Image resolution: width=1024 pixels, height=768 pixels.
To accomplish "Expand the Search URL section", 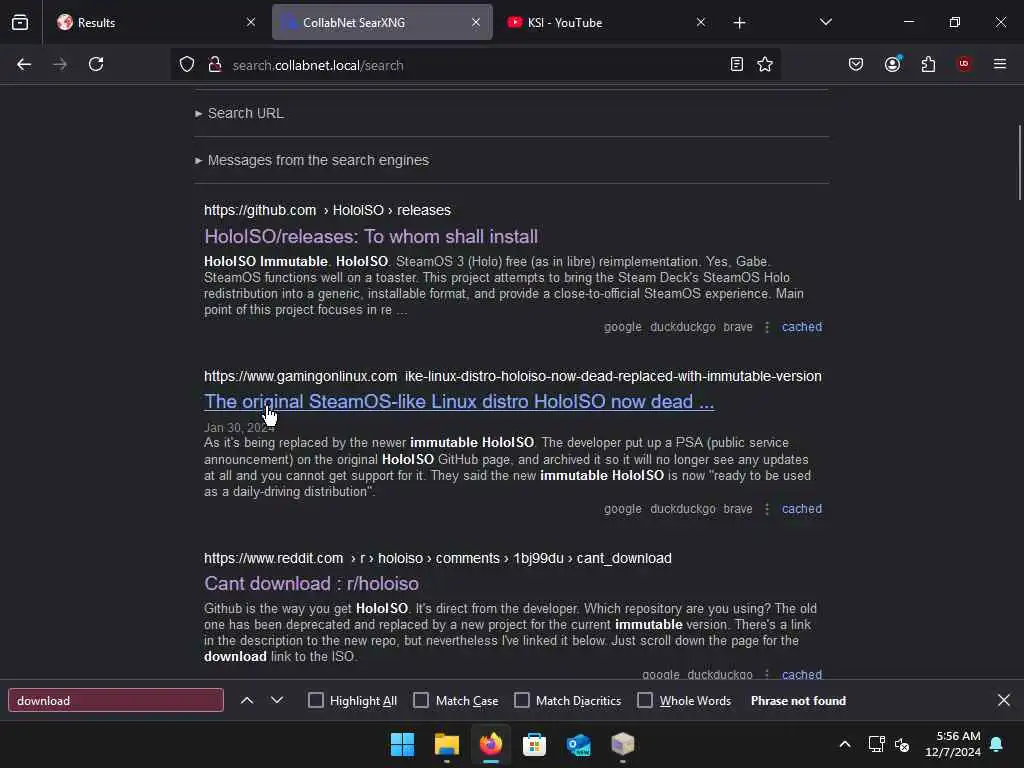I will (x=239, y=113).
